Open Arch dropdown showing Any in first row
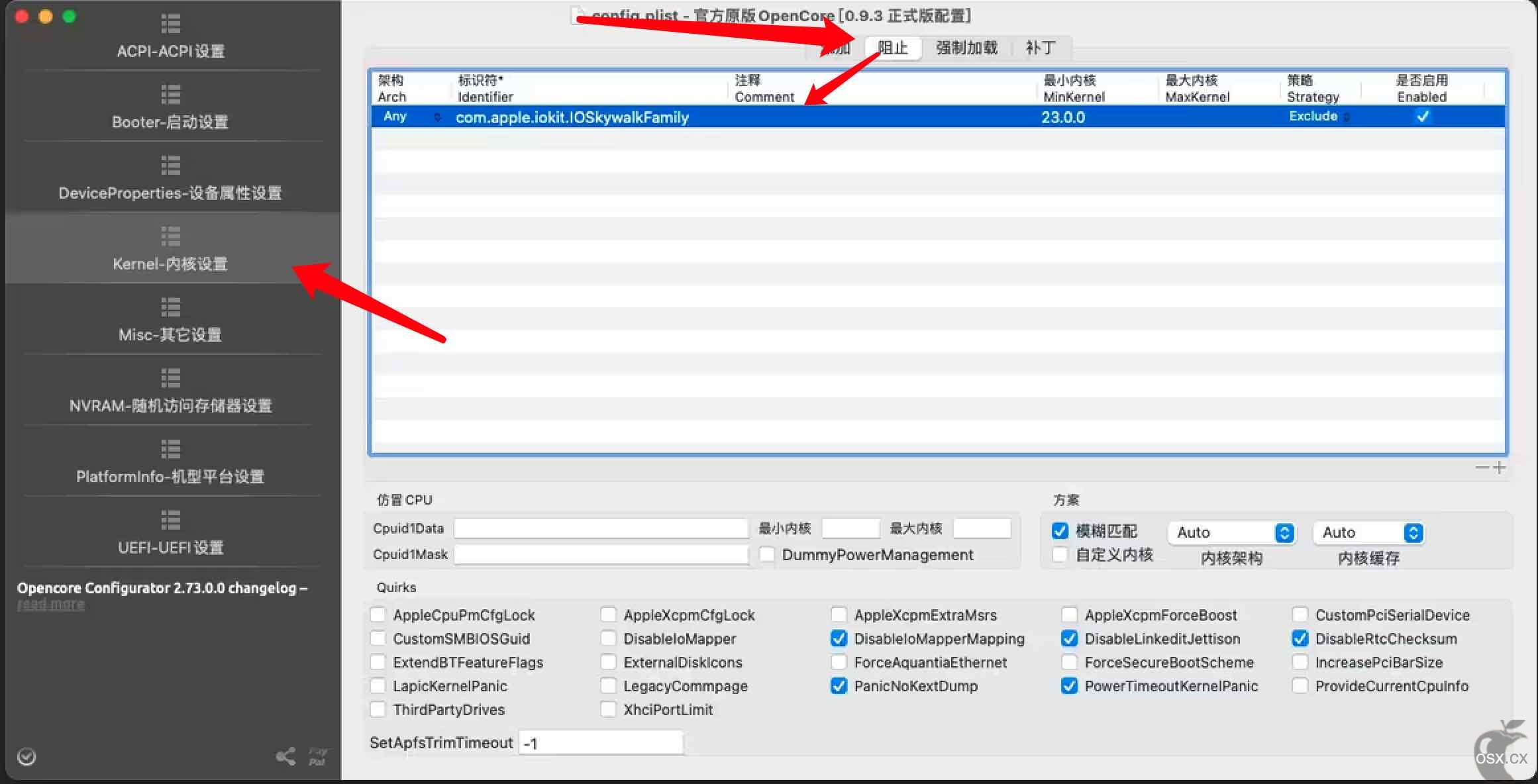The width and height of the screenshot is (1538, 784). click(x=411, y=117)
